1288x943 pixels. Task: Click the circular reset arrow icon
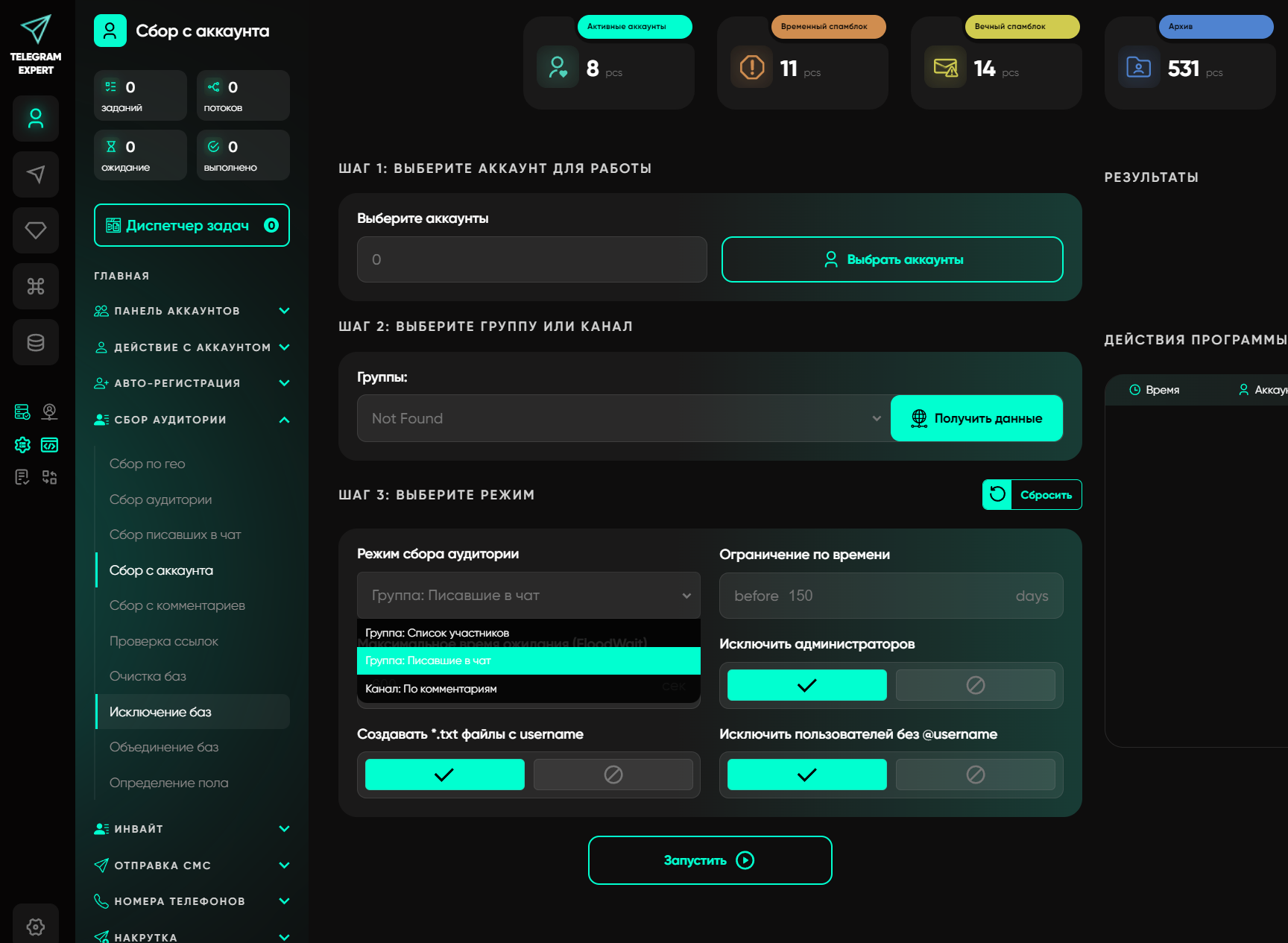click(x=997, y=494)
